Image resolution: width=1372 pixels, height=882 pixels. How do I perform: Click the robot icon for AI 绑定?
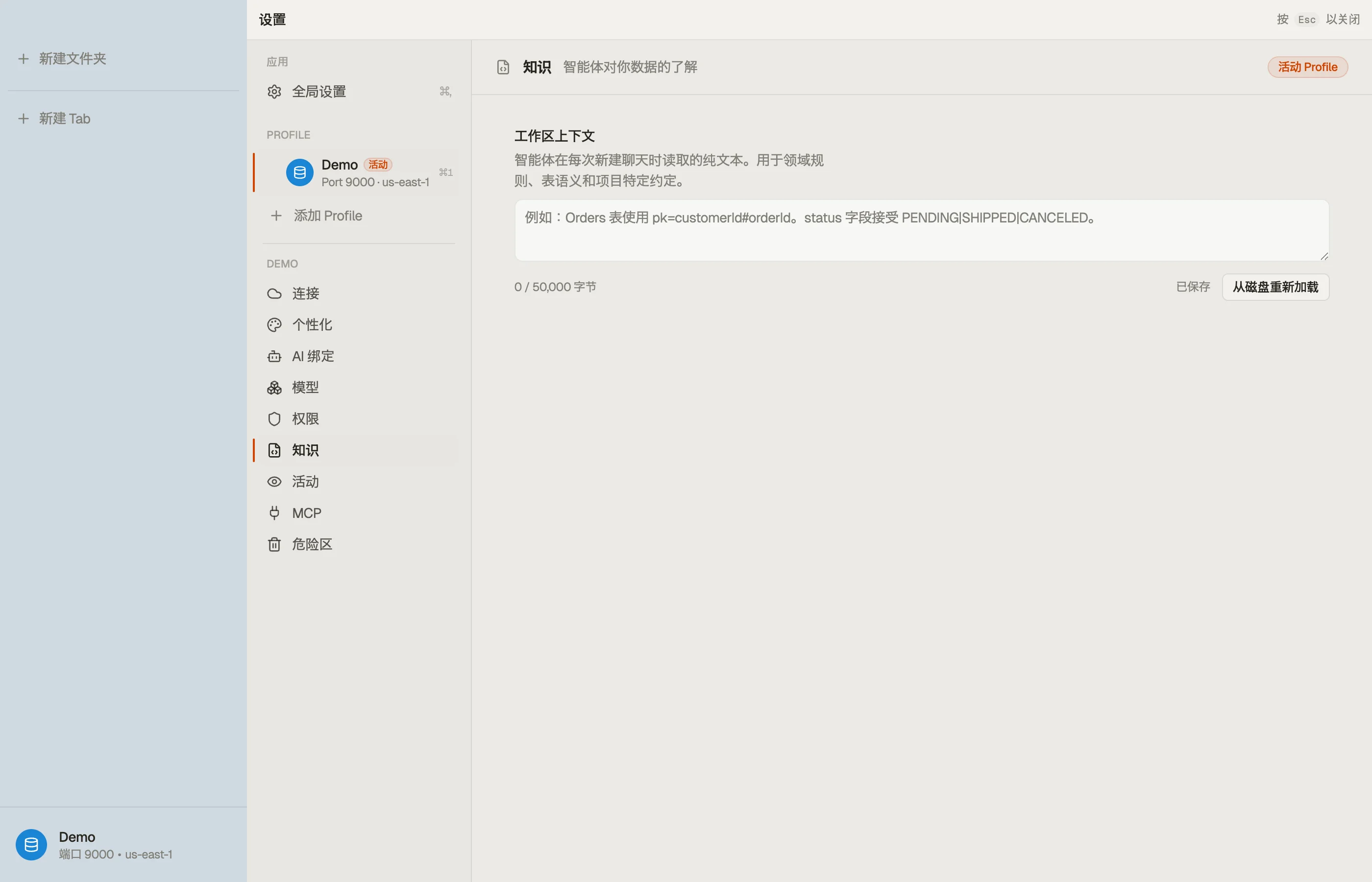pos(274,356)
